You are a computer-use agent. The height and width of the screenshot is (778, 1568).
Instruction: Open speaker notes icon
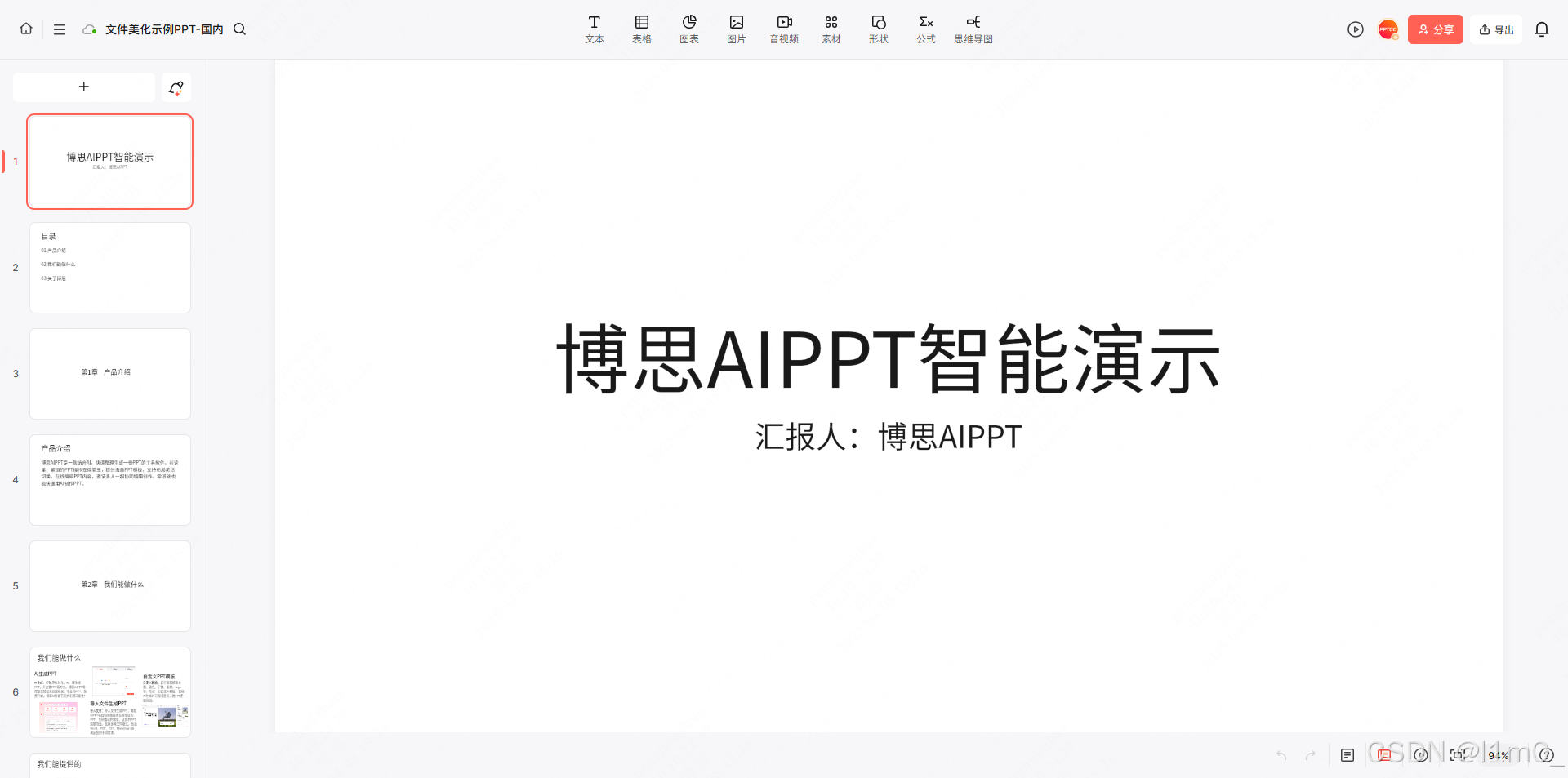point(1347,755)
